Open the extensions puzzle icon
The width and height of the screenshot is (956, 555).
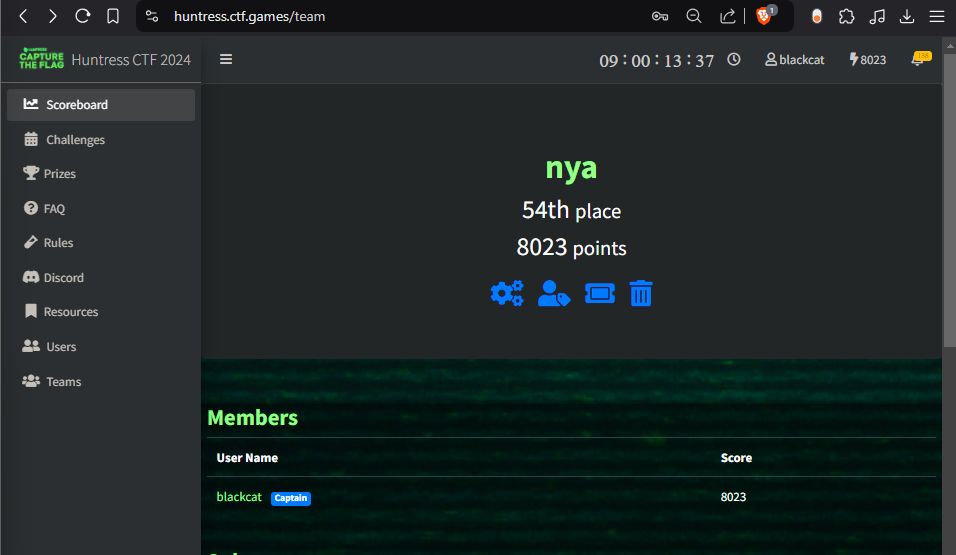847,16
